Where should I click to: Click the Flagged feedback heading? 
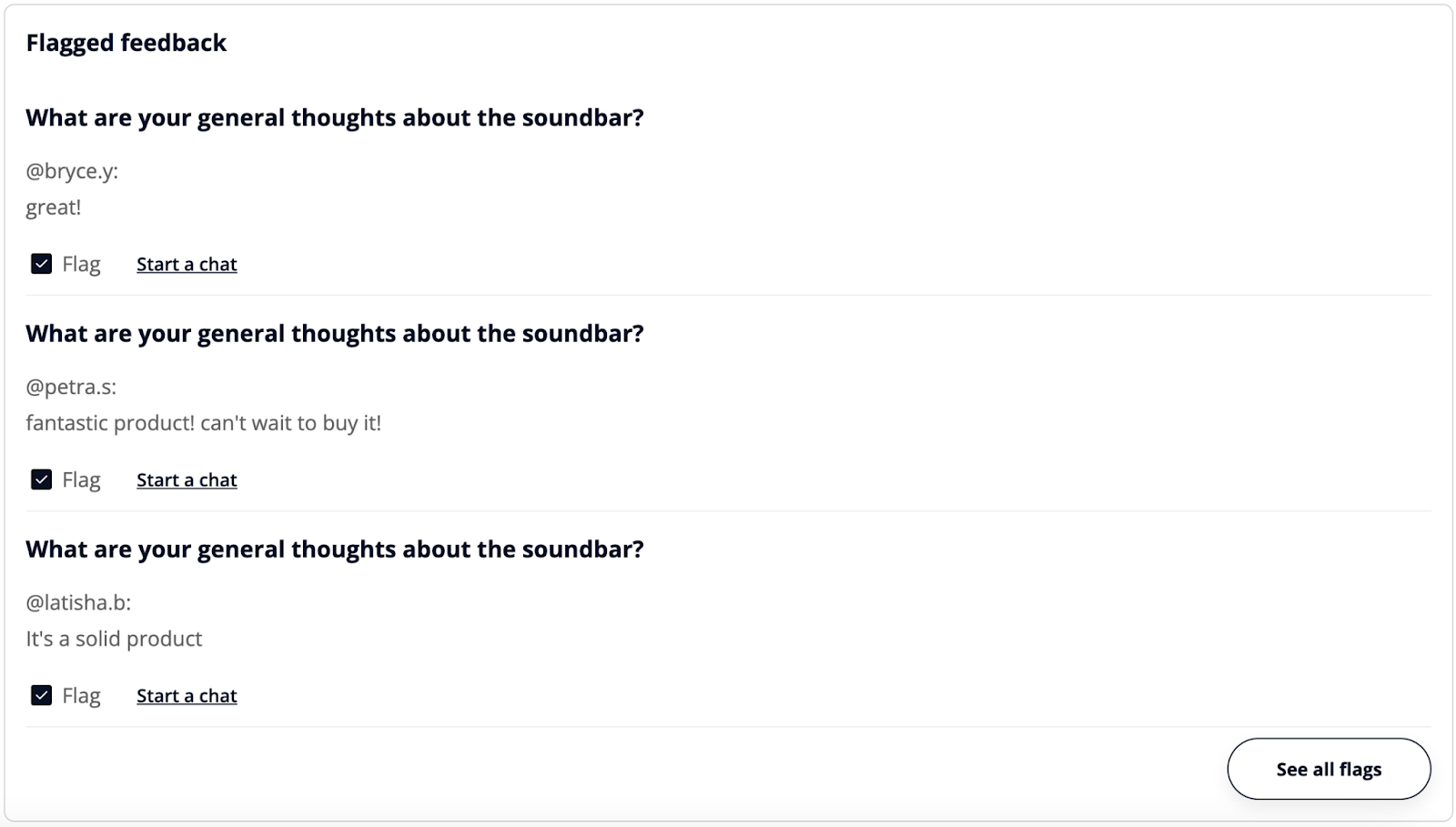pos(126,43)
